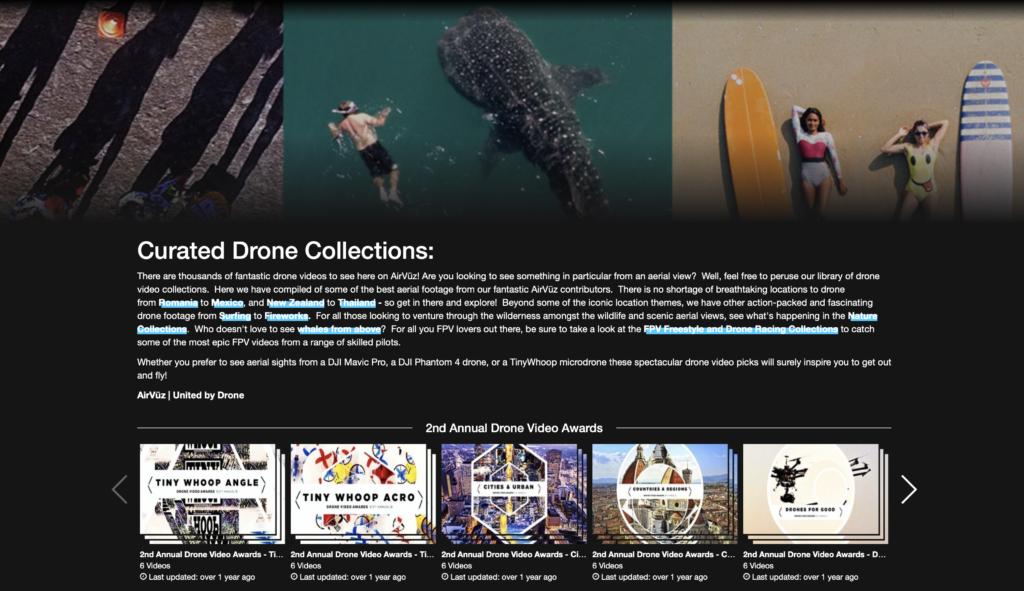This screenshot has width=1024, height=591.
Task: Follow the Mexico link
Action: click(x=227, y=302)
